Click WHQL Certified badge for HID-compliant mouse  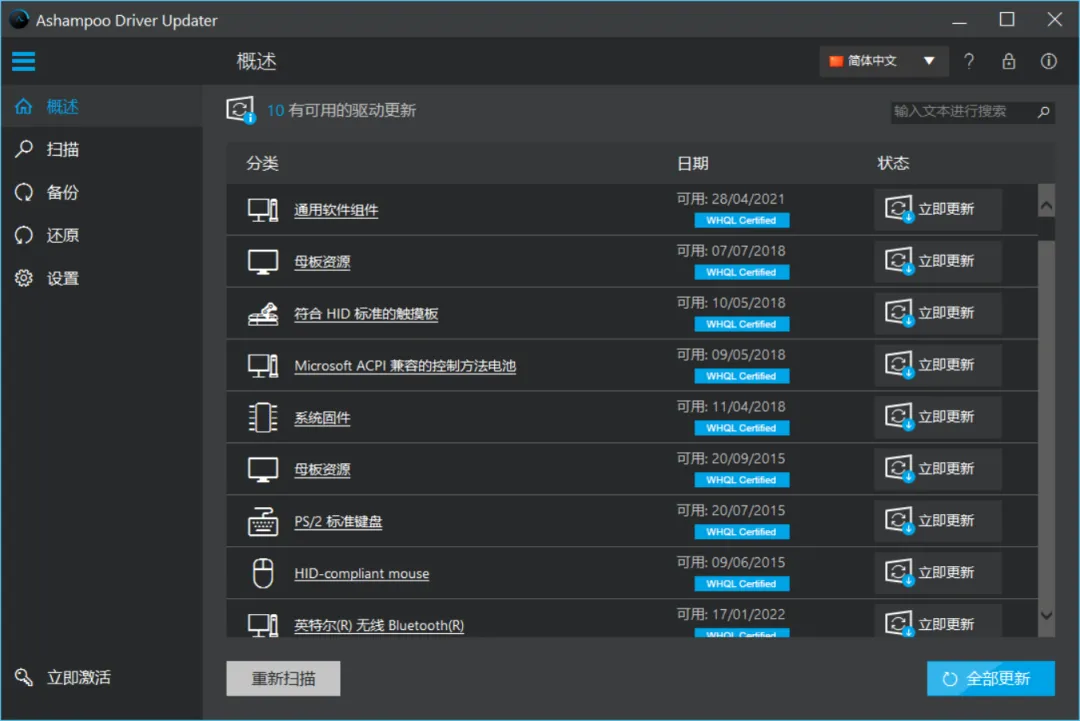(742, 584)
